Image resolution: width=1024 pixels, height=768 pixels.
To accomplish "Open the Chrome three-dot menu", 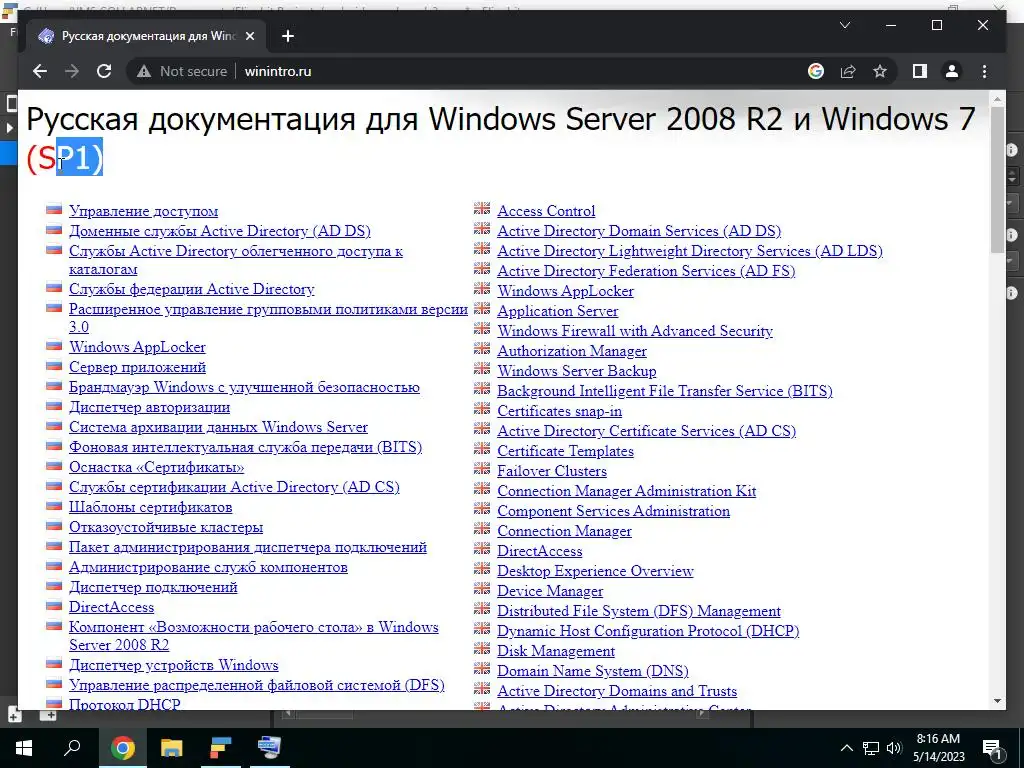I will coord(984,71).
